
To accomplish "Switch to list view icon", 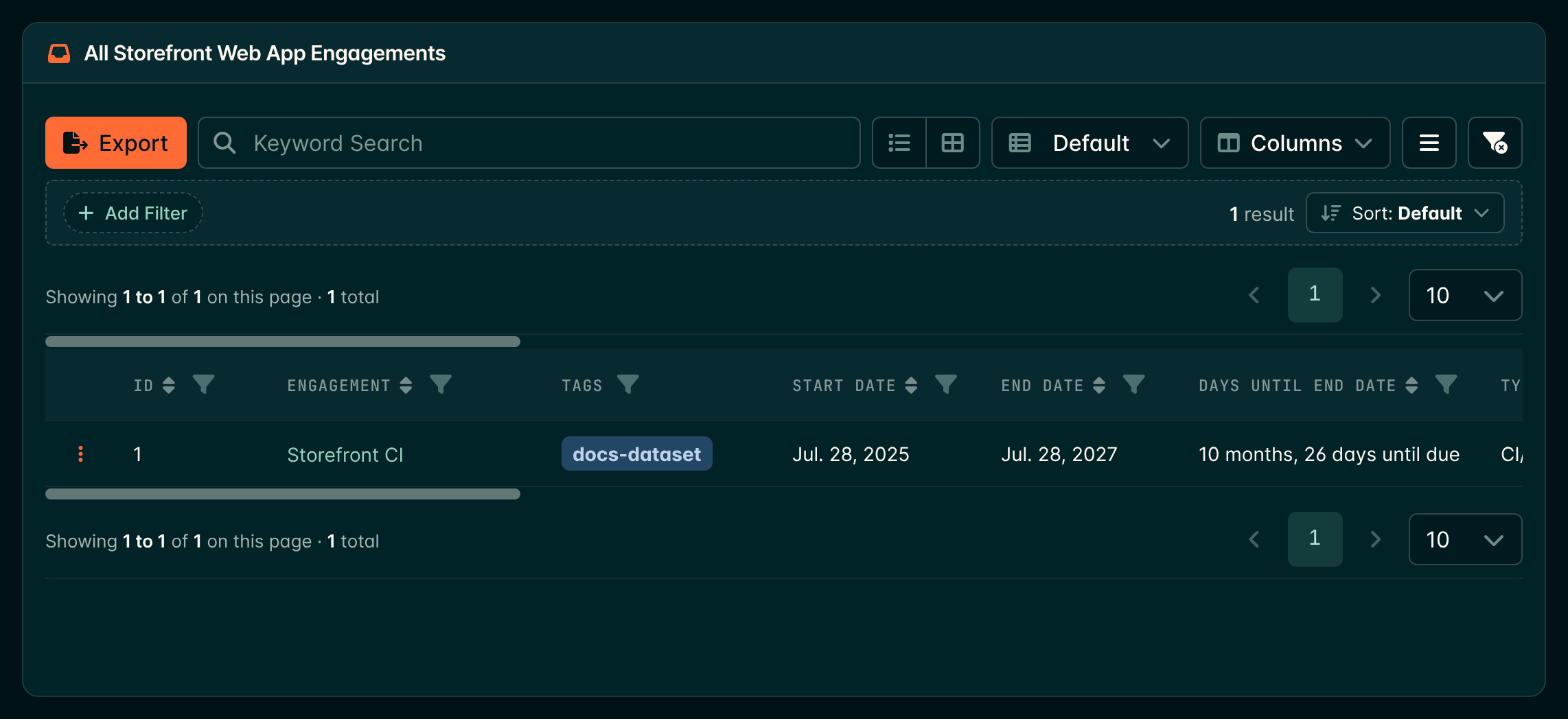I will [x=899, y=143].
